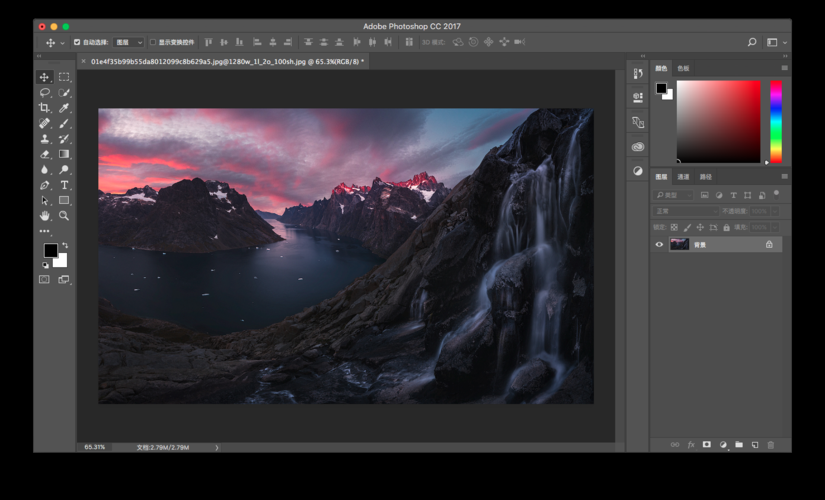The width and height of the screenshot is (825, 500).
Task: Add a layer mask from Layers panel
Action: point(706,445)
